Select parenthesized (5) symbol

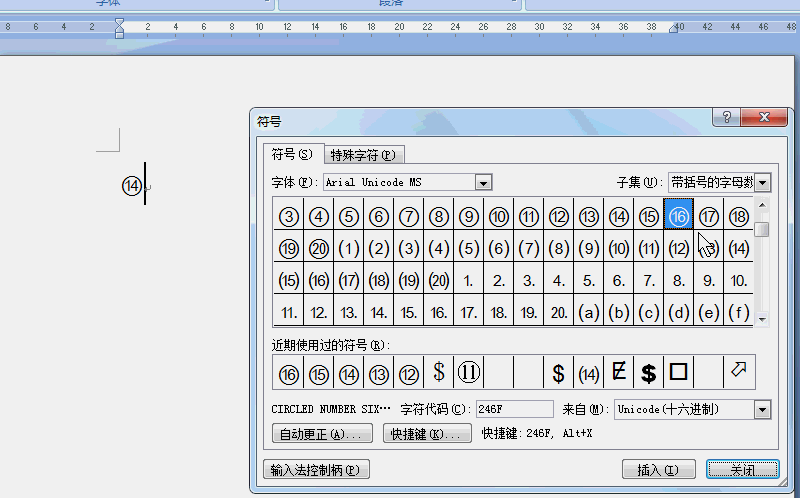click(469, 249)
